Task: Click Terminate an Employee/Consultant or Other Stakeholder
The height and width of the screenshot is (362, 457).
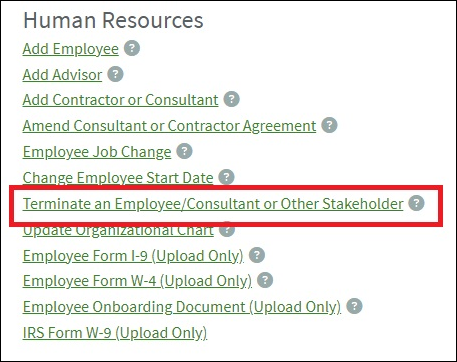Action: (x=213, y=204)
